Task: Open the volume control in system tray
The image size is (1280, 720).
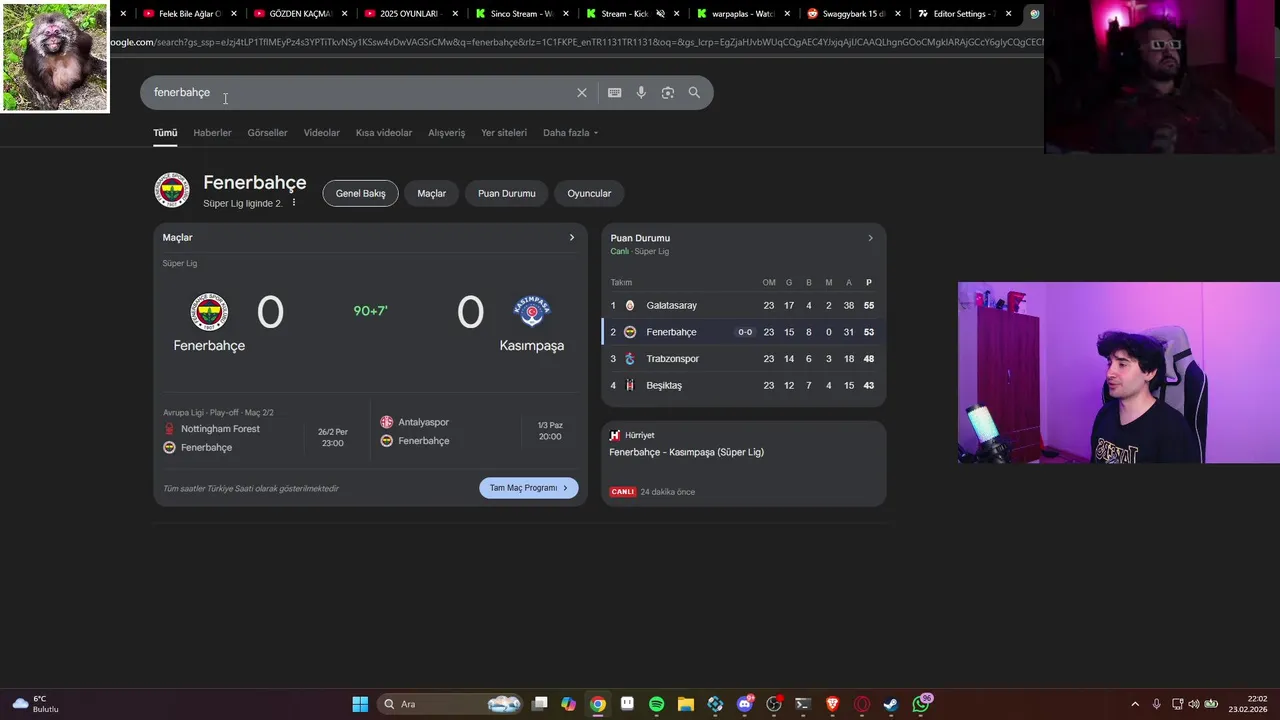Action: click(1193, 704)
